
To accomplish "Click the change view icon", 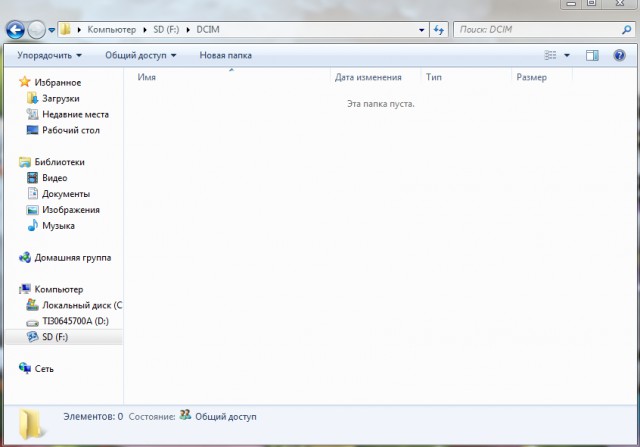I will tap(550, 55).
